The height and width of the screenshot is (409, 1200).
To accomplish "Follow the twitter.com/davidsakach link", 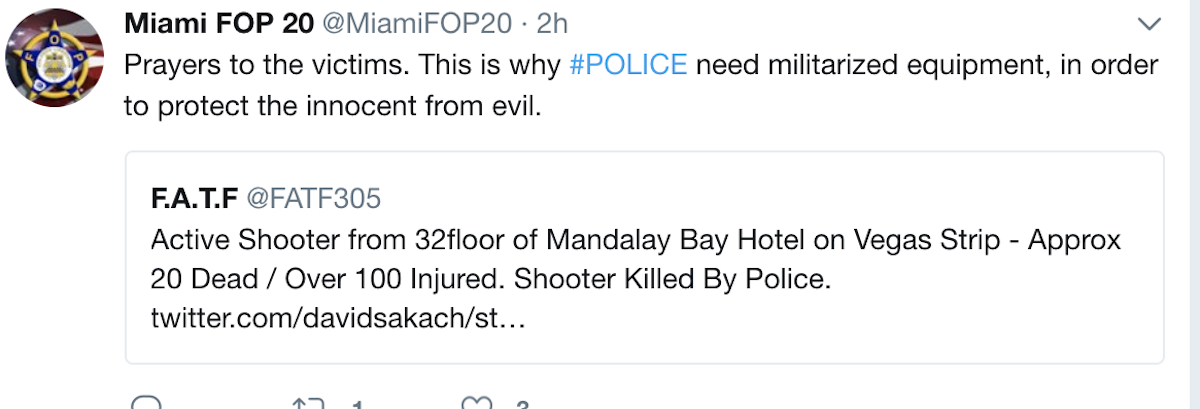I will coord(337,320).
